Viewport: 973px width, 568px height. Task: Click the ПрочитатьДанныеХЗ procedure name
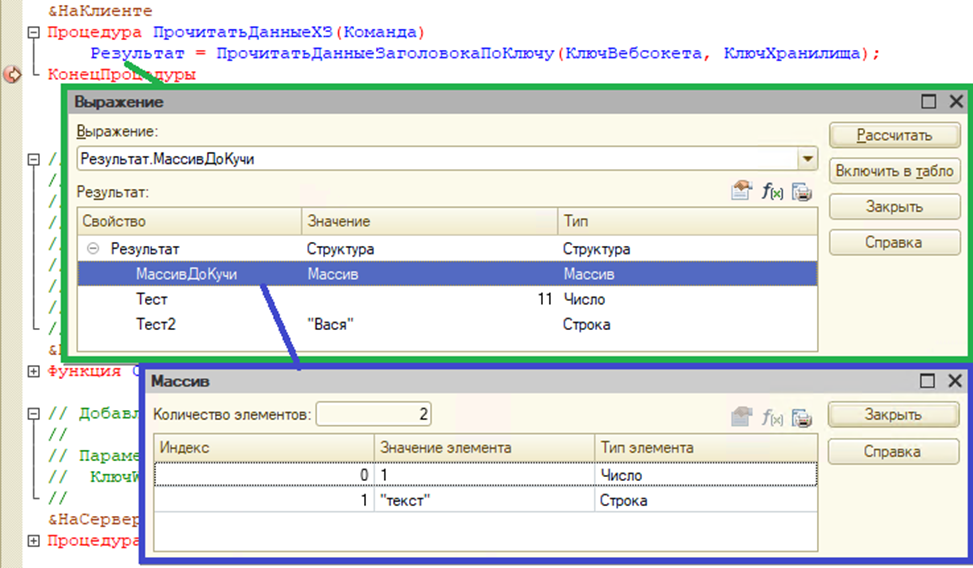(243, 32)
